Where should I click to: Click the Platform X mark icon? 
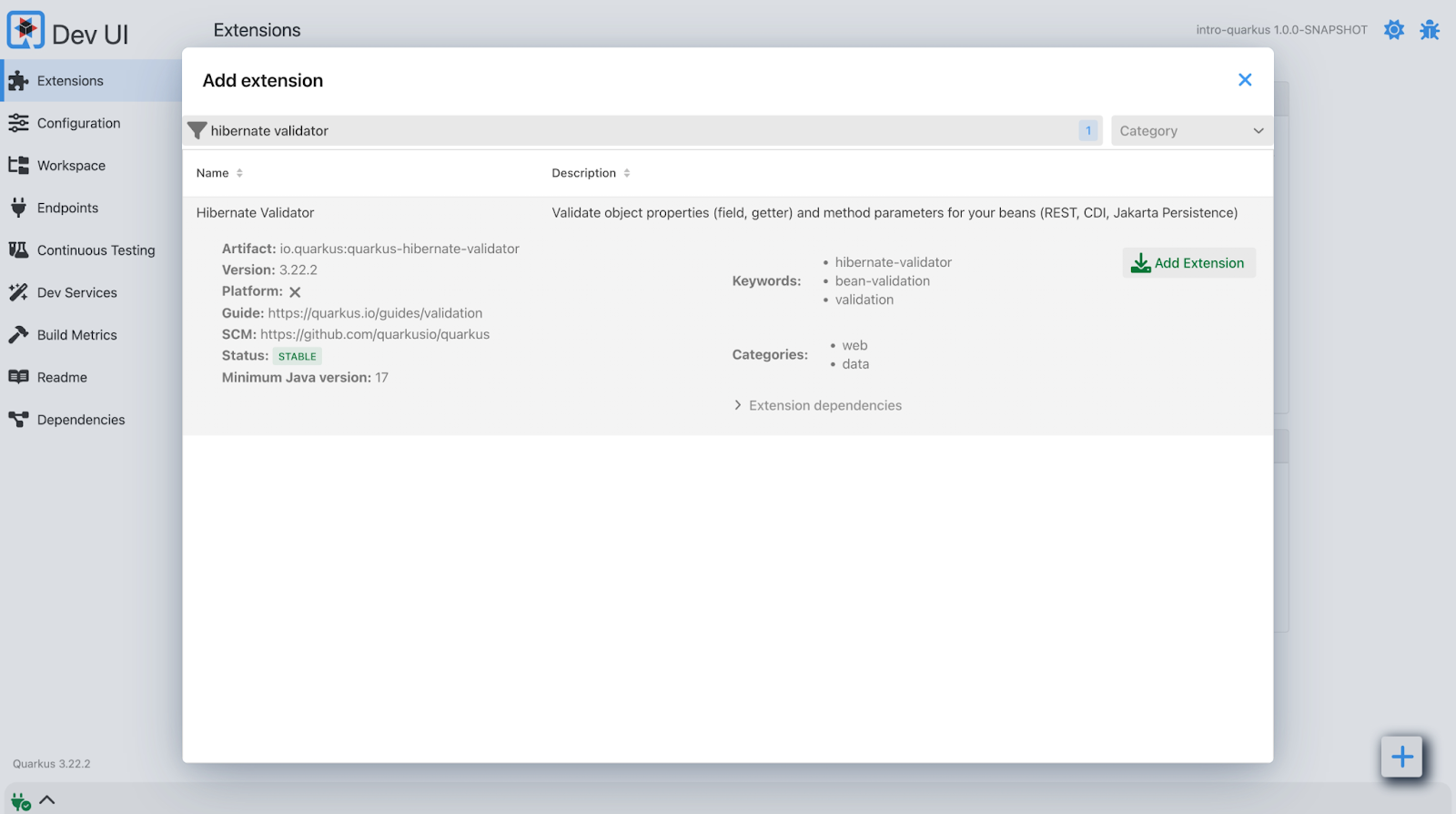(295, 292)
